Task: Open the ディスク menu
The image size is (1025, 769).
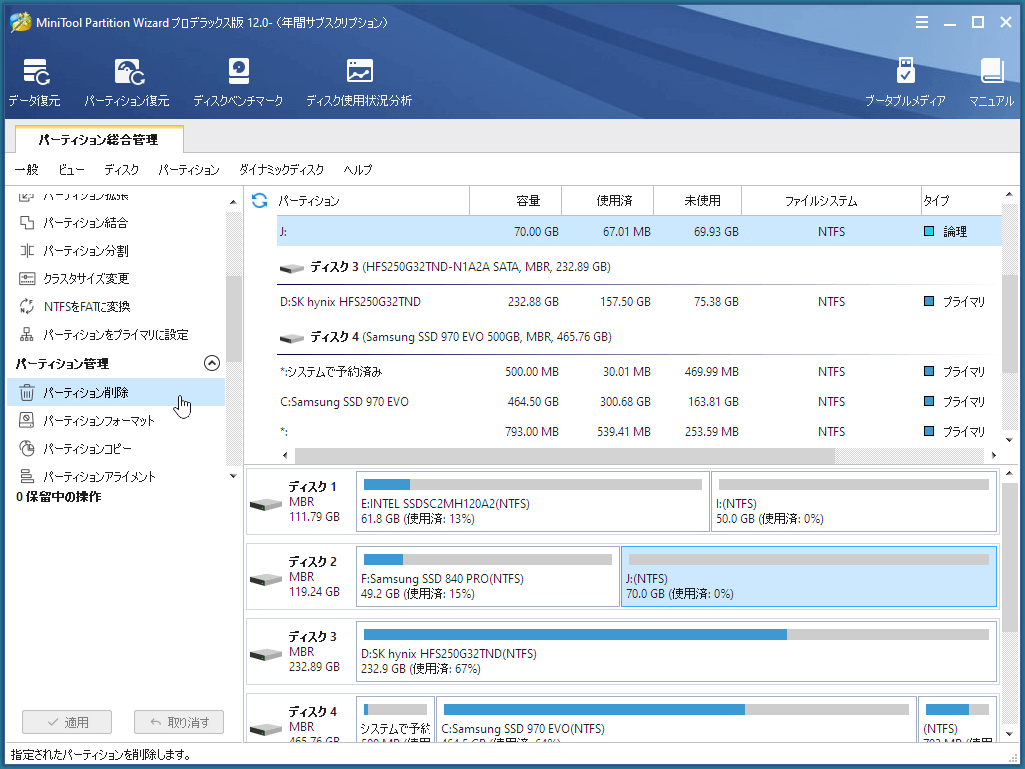Action: (x=122, y=170)
